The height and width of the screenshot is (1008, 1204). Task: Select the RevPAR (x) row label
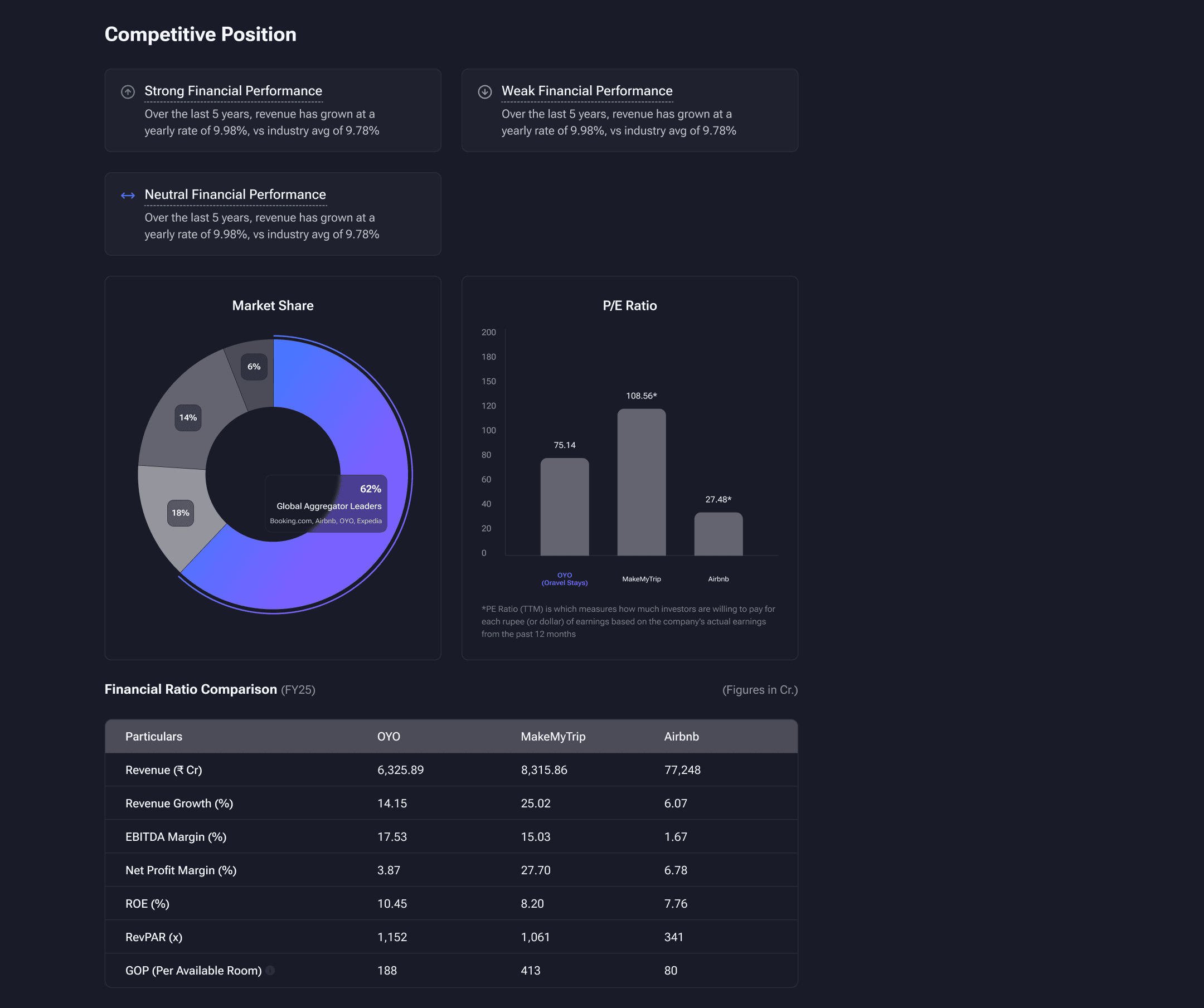click(x=154, y=937)
